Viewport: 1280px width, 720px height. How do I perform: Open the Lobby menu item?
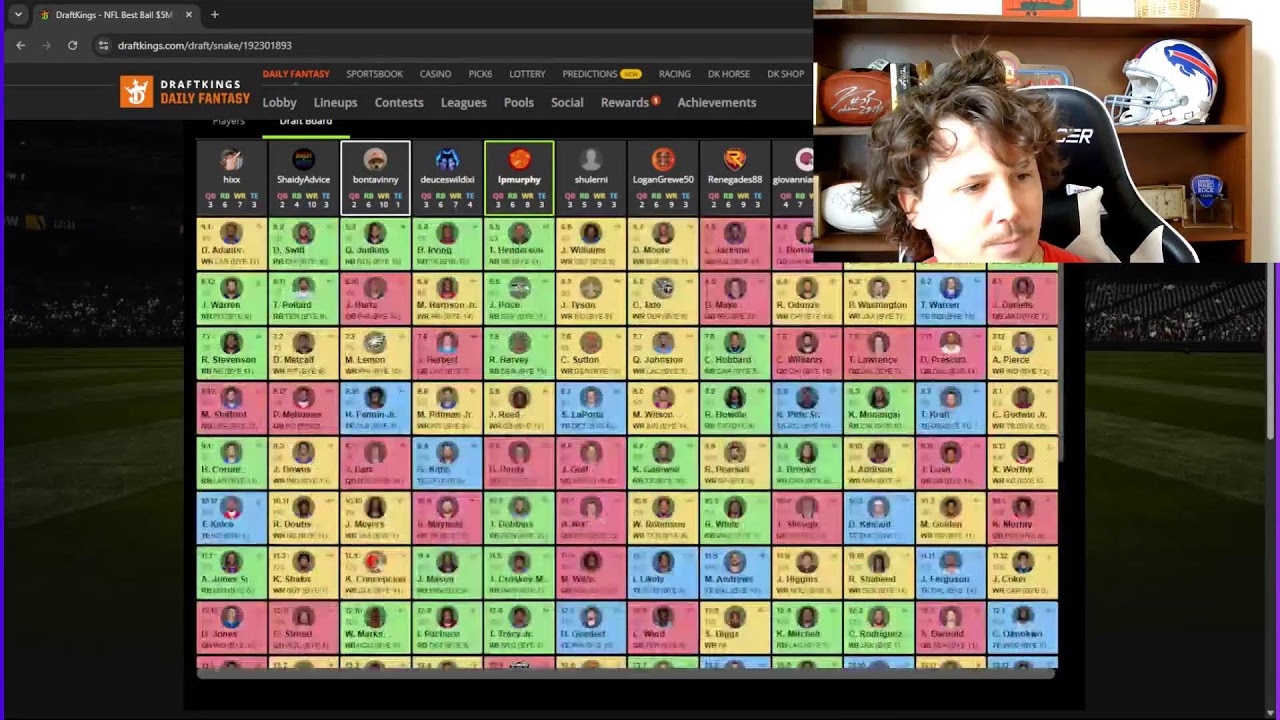point(280,102)
